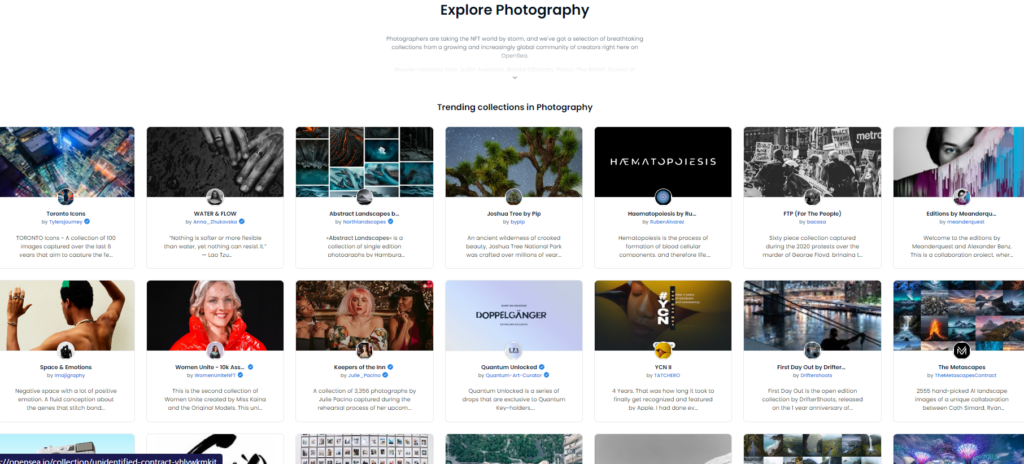Image resolution: width=1024 pixels, height=464 pixels.
Task: Visit the WomenUniteNFT creator profile link
Action: tap(215, 376)
